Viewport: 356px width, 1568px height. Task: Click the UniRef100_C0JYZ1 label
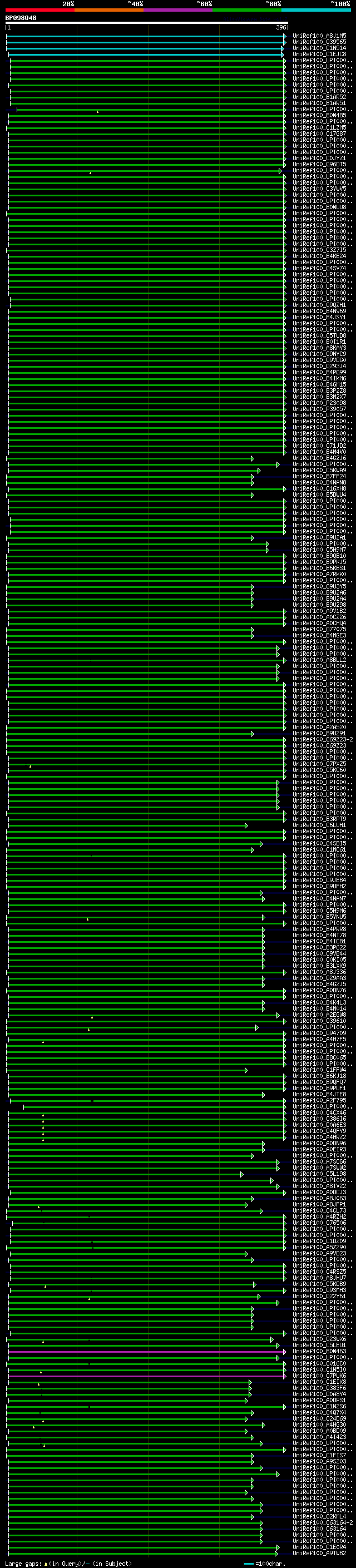click(x=319, y=159)
